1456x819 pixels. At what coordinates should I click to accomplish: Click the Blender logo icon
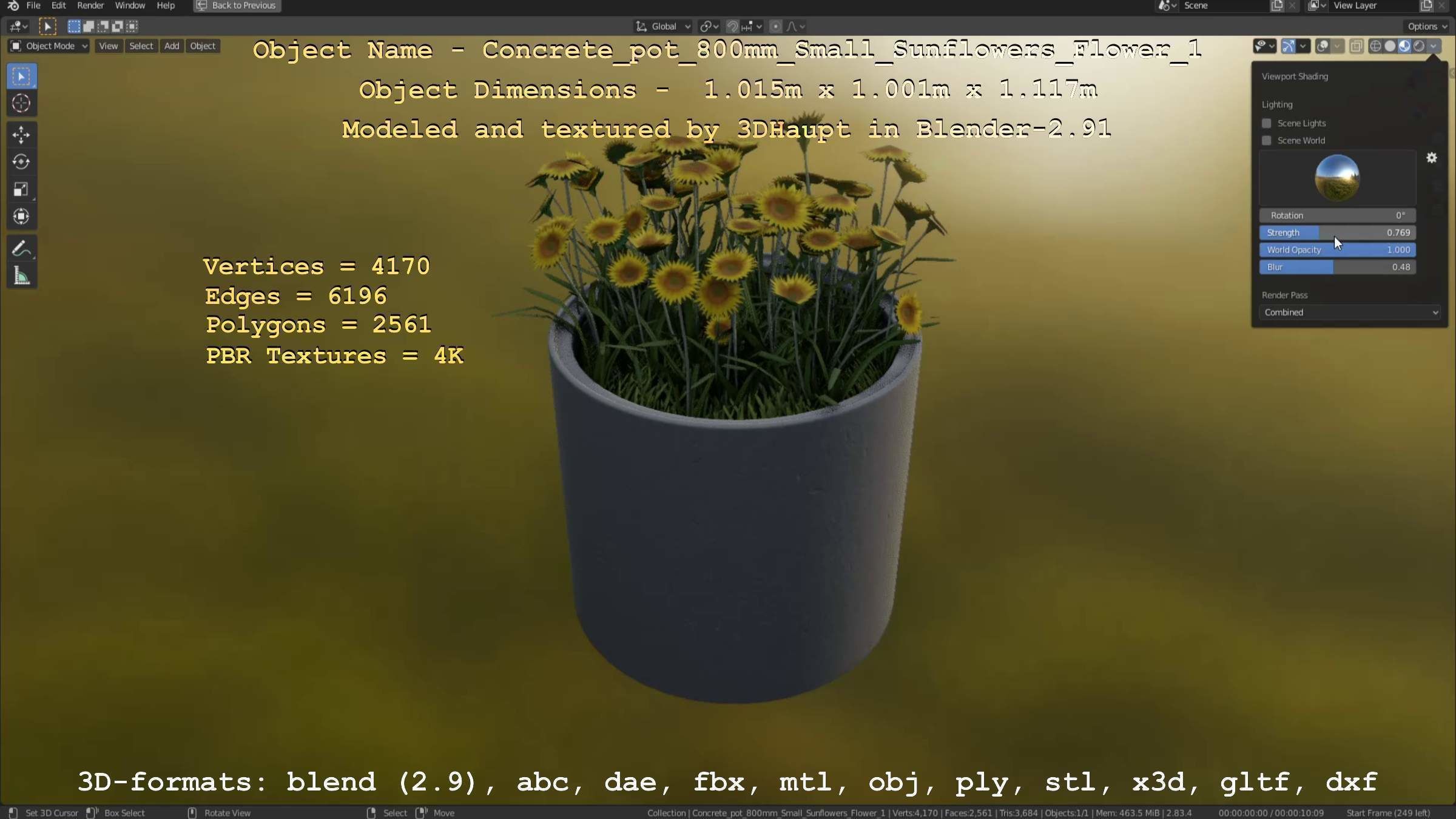coord(13,5)
